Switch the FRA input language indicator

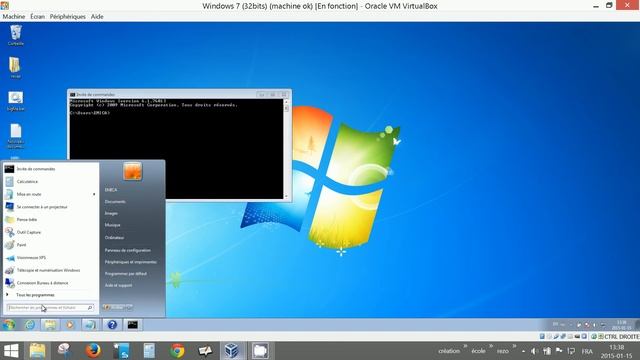(x=587, y=351)
